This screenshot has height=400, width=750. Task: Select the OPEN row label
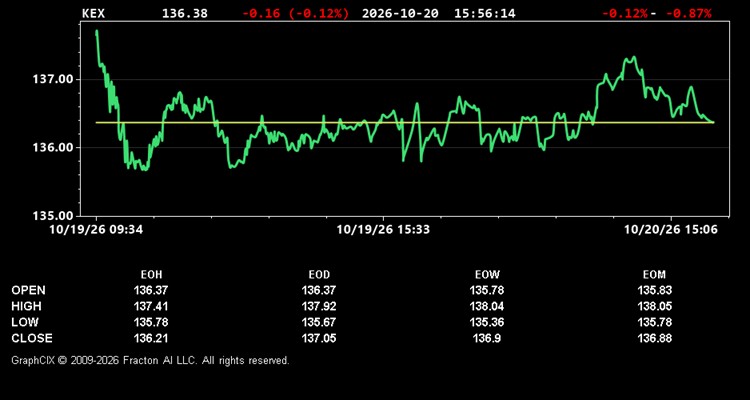[29, 290]
